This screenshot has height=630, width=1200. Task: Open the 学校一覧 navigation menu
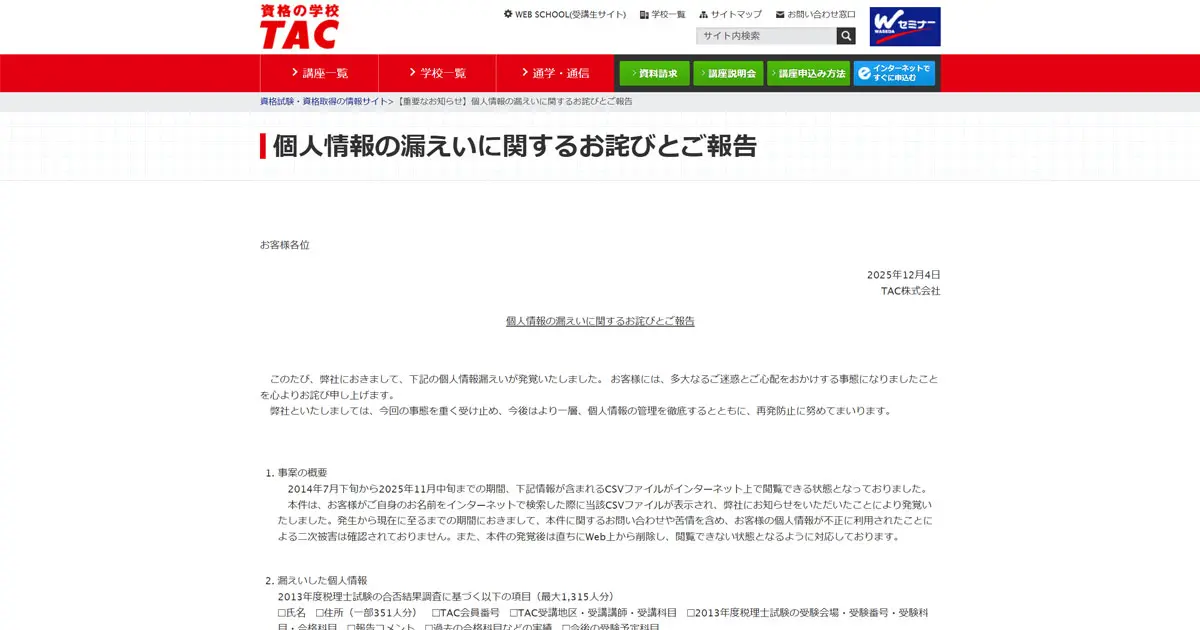pyautogui.click(x=437, y=72)
